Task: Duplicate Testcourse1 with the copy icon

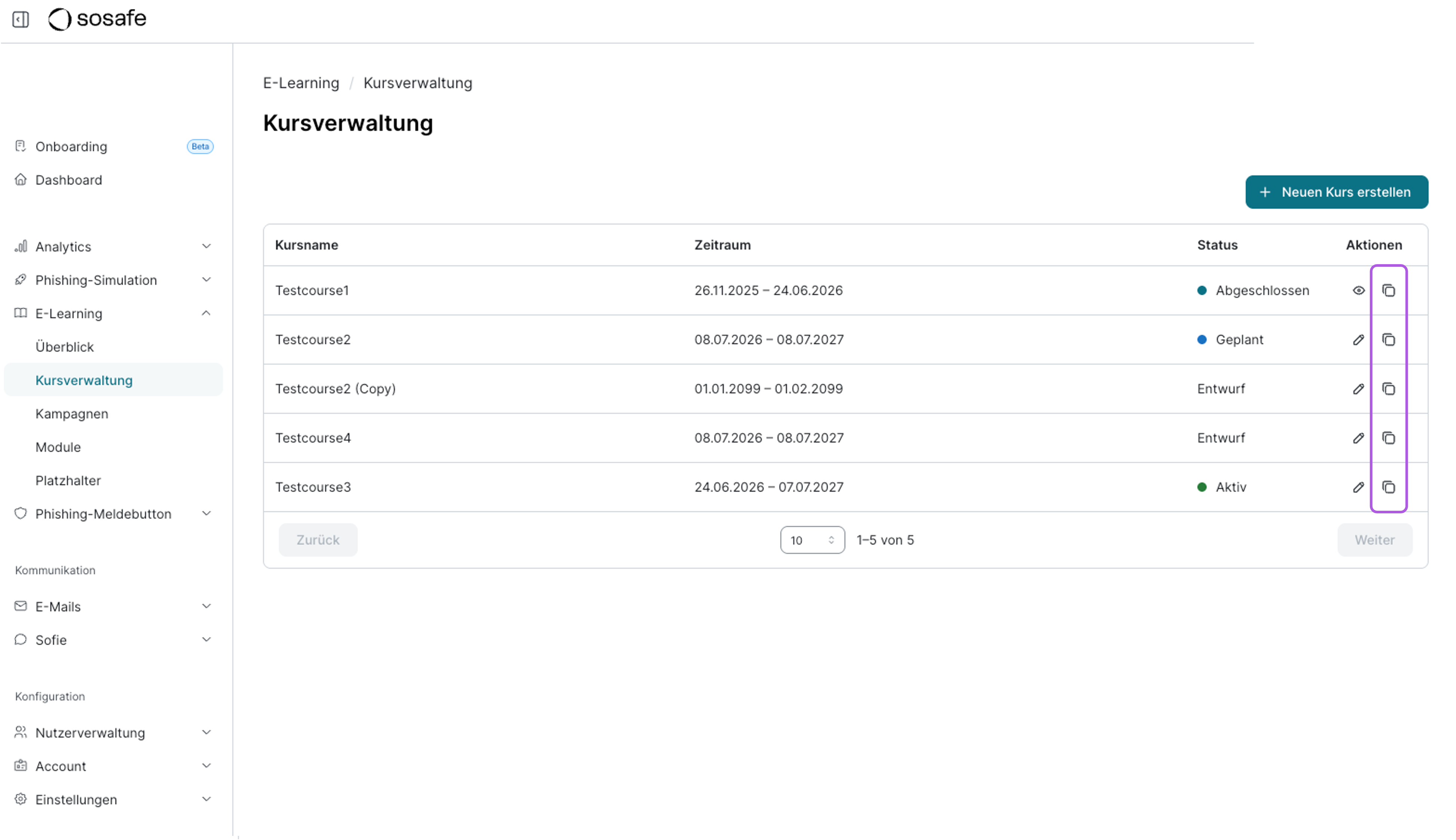Action: 1389,291
